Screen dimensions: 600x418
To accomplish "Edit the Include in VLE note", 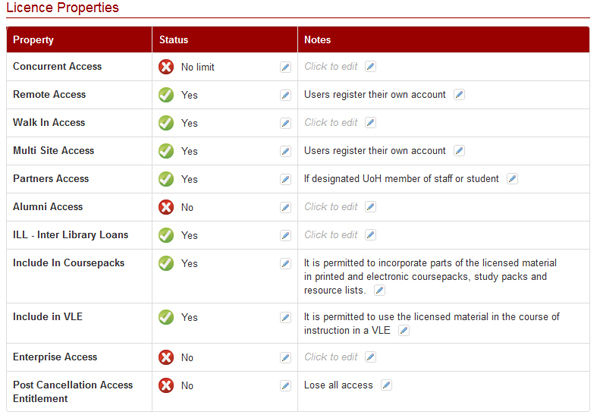I will [x=404, y=330].
